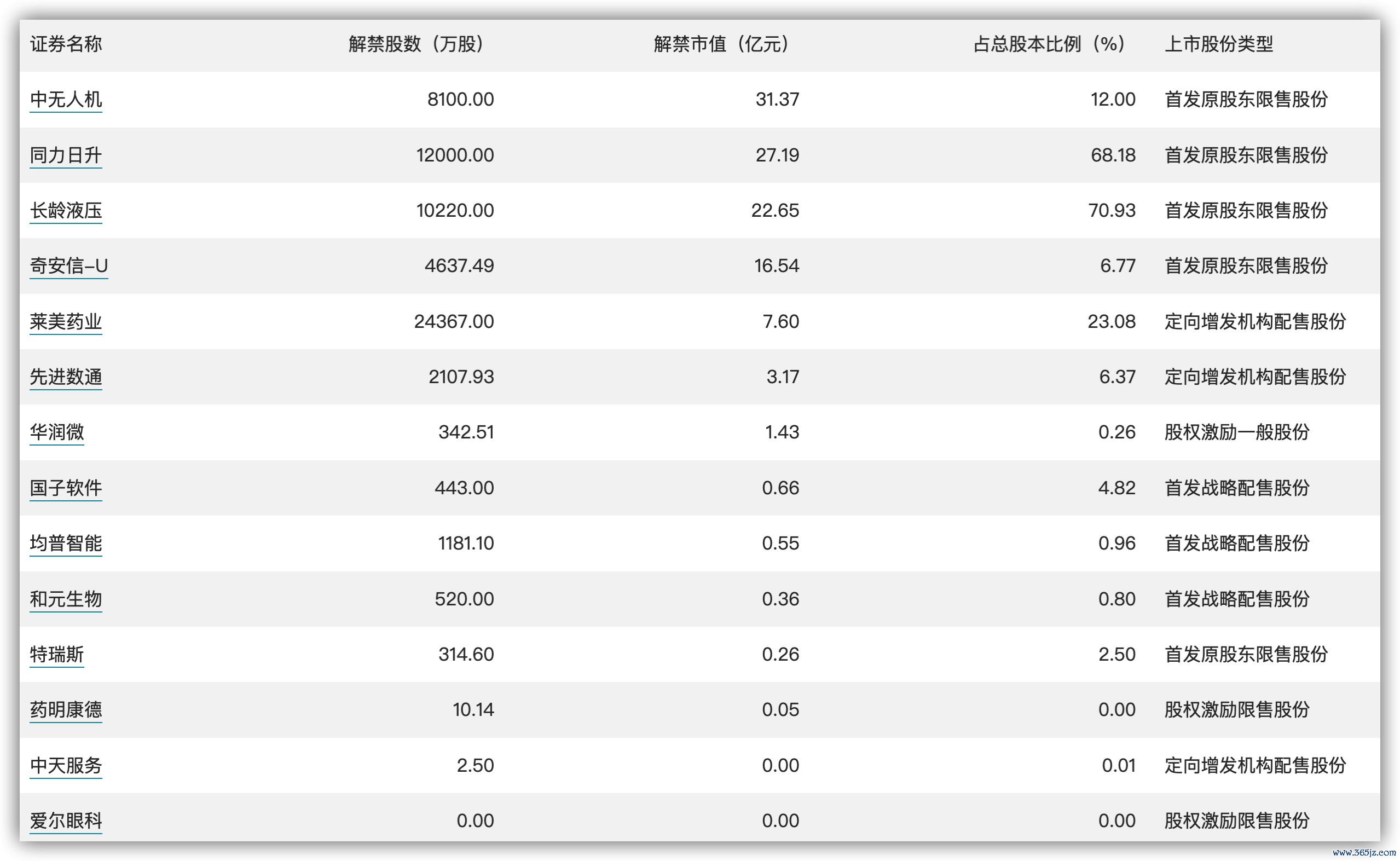The image size is (1400, 861).
Task: Select the 0.05 market value cell
Action: point(780,709)
